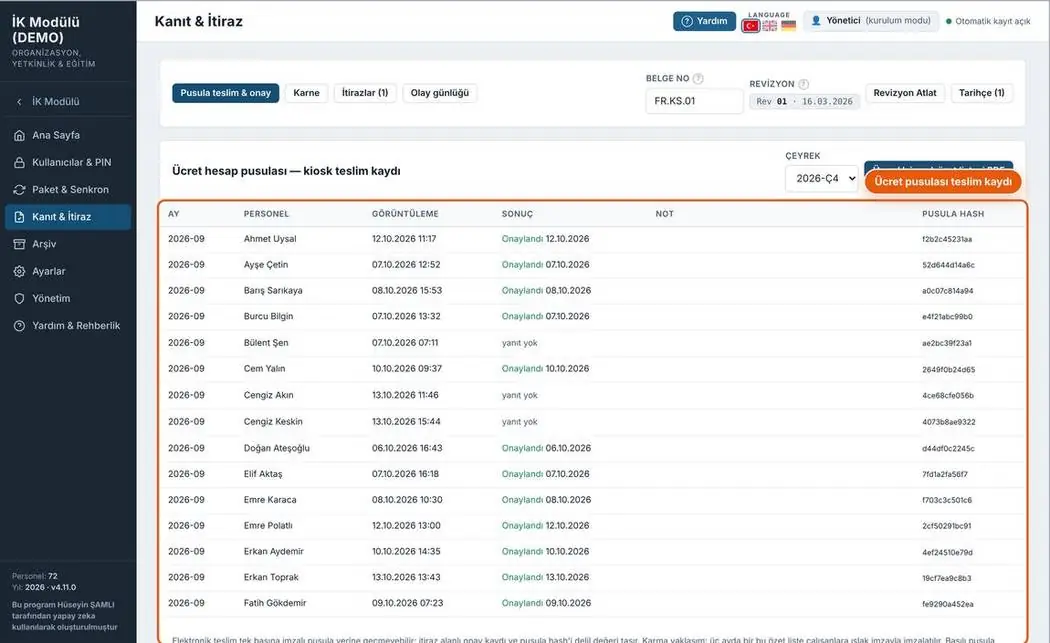Switch language to the German flag
This screenshot has width=1050, height=643.
pyautogui.click(x=788, y=26)
